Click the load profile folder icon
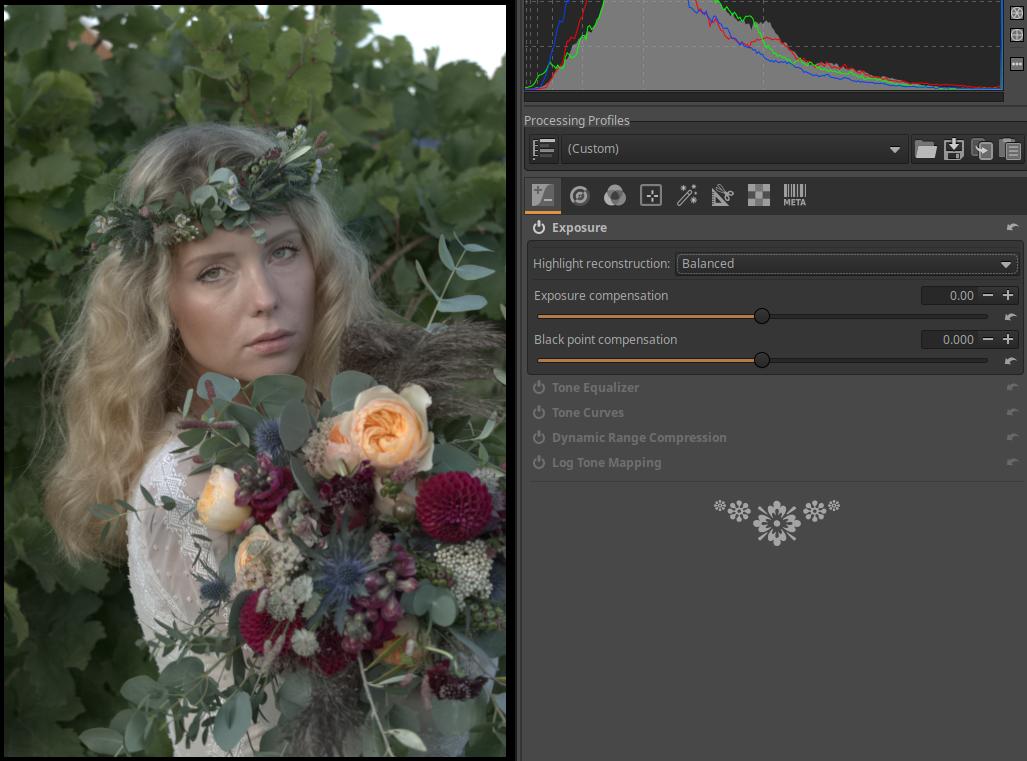 (x=926, y=150)
